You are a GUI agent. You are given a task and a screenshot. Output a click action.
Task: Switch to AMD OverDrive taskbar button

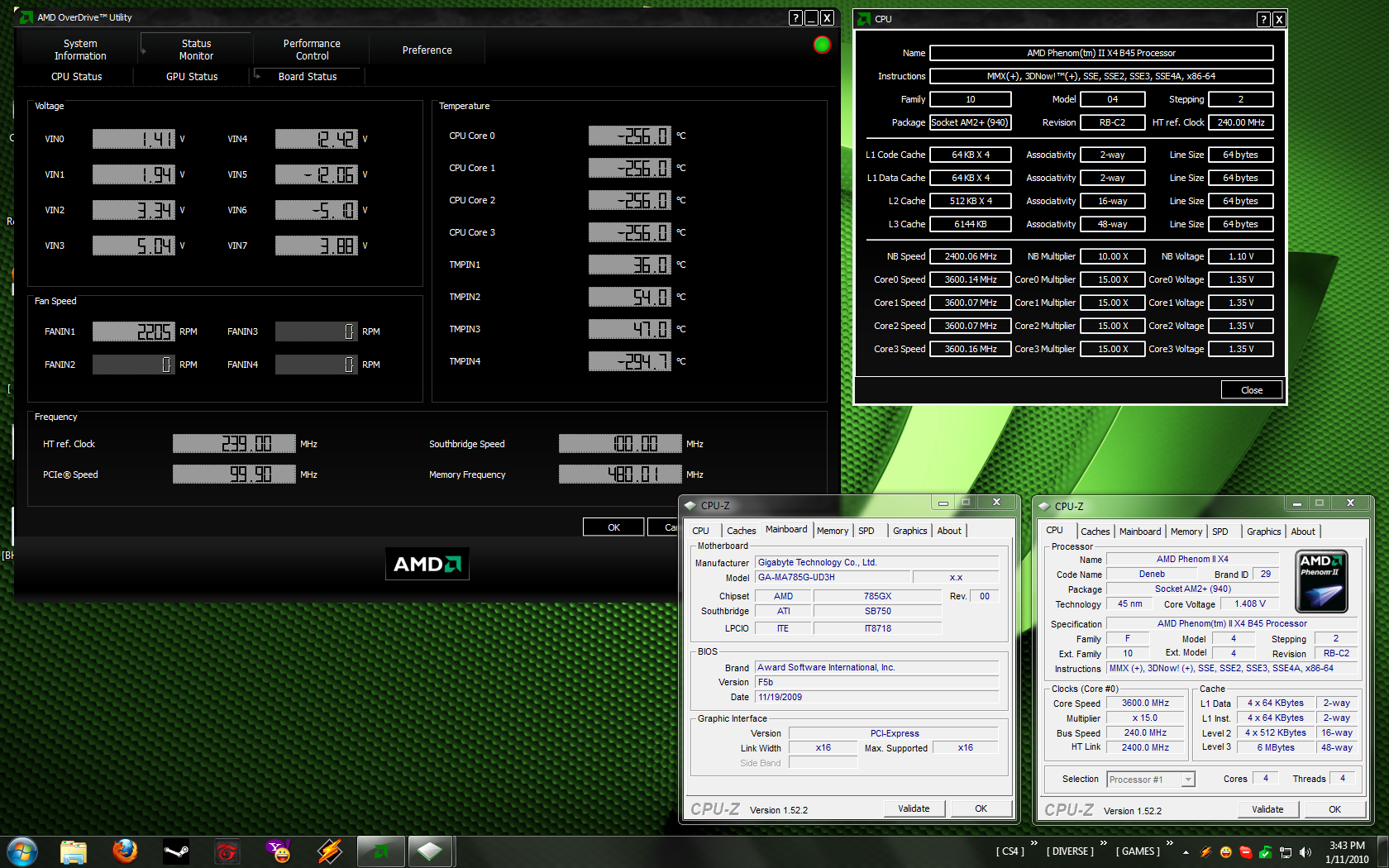(380, 851)
